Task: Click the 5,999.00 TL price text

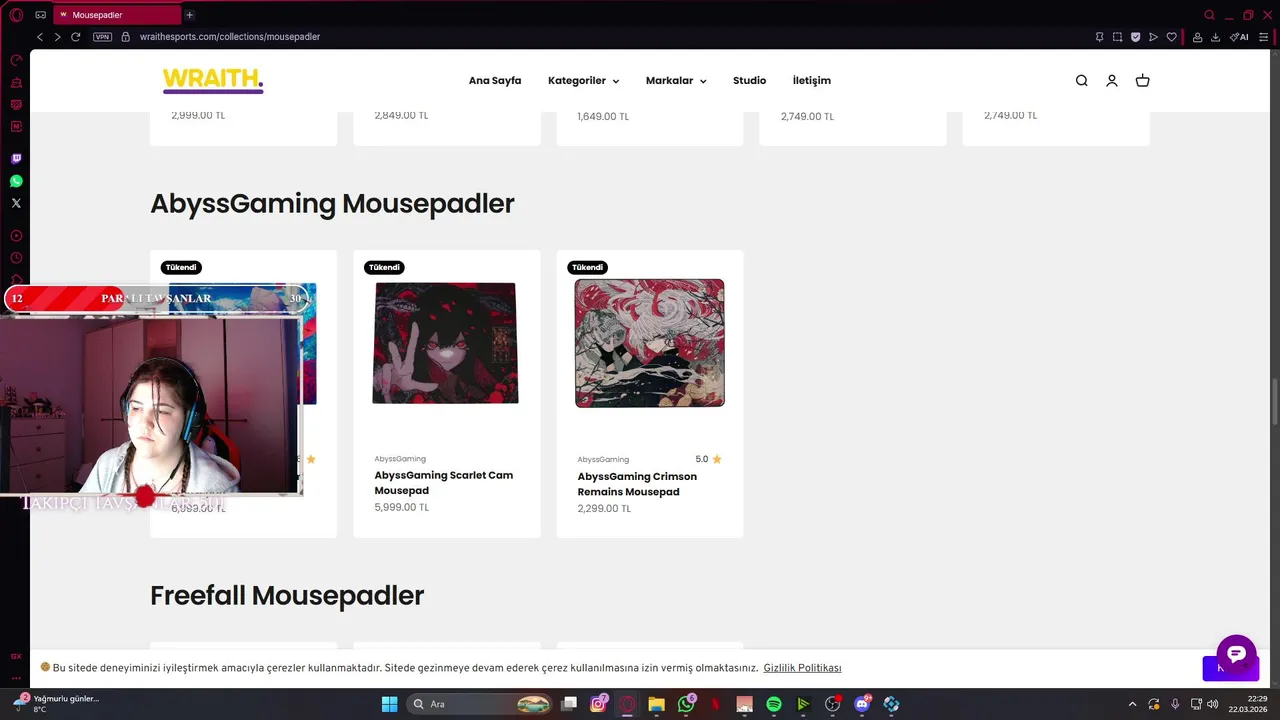Action: [x=402, y=508]
